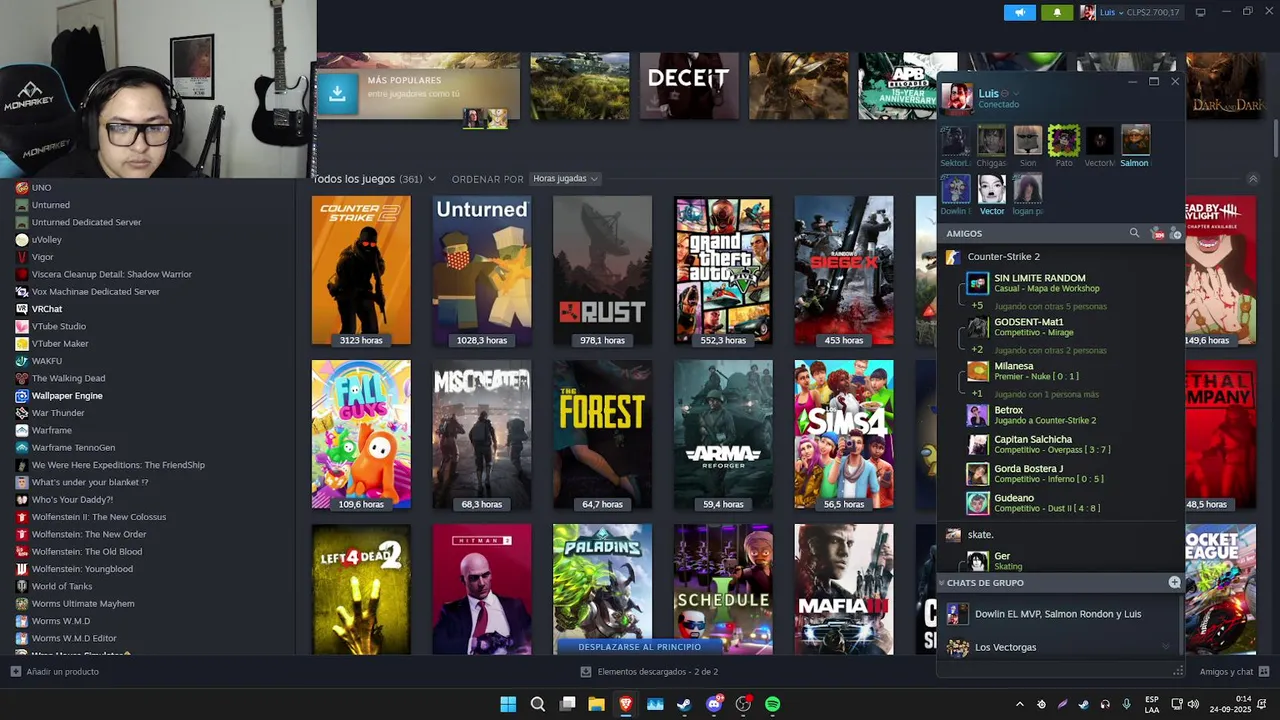Open the Los Vectorgas group chat
The width and height of the screenshot is (1280, 720).
click(x=1005, y=647)
